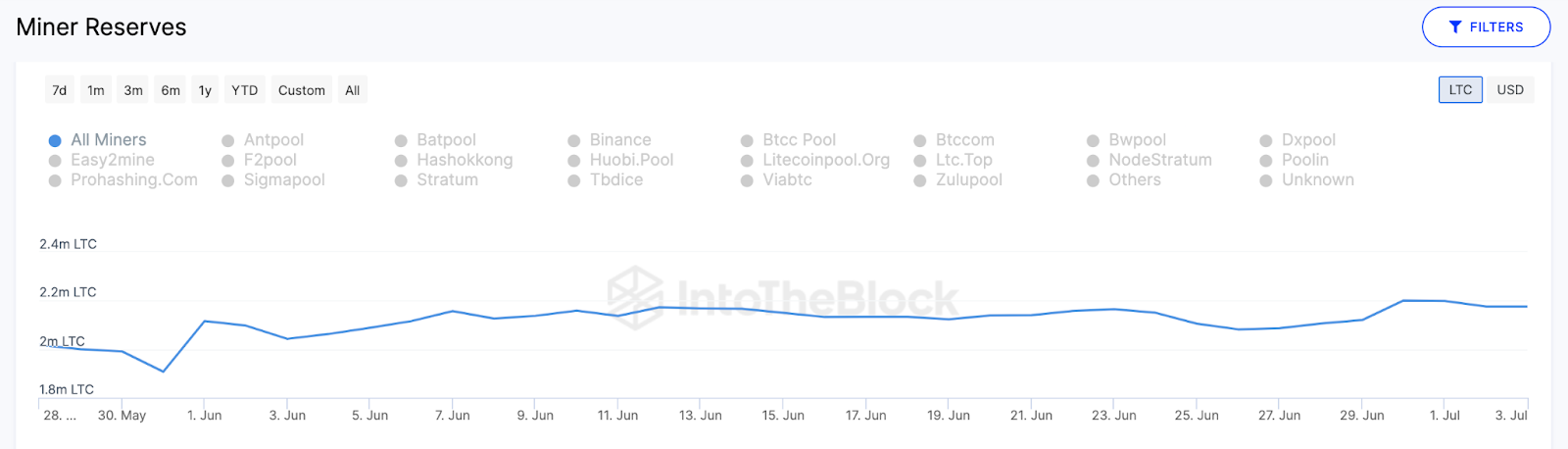Enable the Viabtc legend dot
Screen dimensions: 1568x449
coord(747,180)
